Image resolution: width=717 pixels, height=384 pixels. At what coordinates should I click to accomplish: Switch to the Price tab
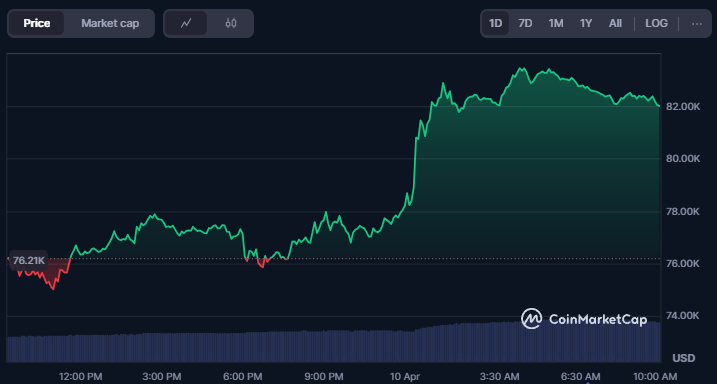point(37,23)
